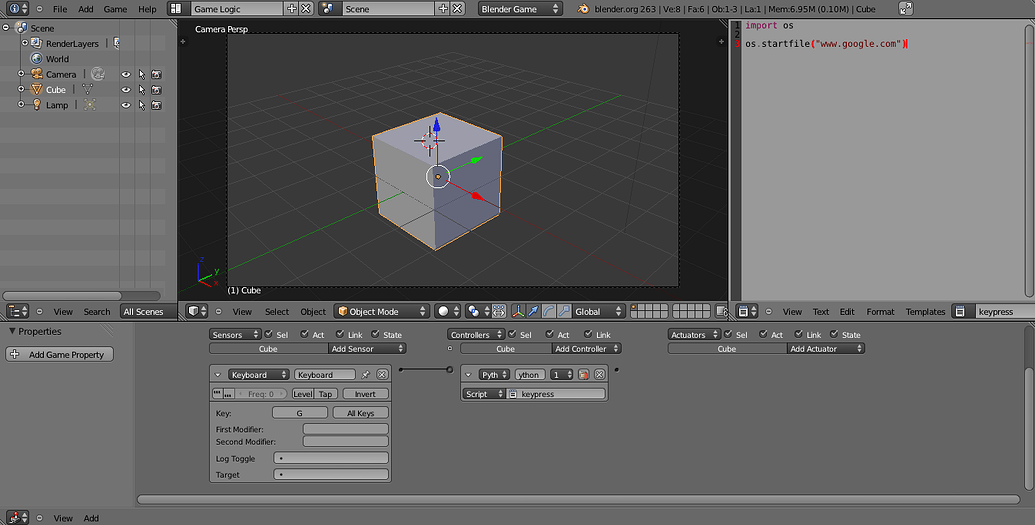Image resolution: width=1035 pixels, height=525 pixels.
Task: Toggle the 3D manipulator widget icon
Action: pyautogui.click(x=518, y=311)
